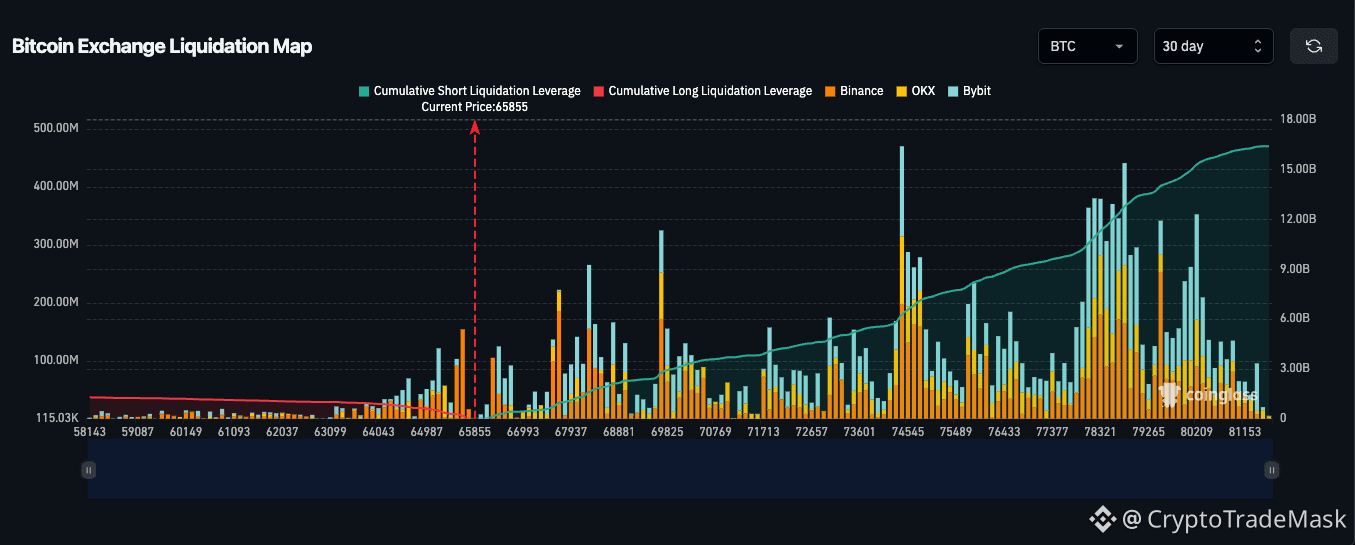Open the 30 day timeframe dropdown
Image resolution: width=1355 pixels, height=545 pixels.
coord(1213,46)
